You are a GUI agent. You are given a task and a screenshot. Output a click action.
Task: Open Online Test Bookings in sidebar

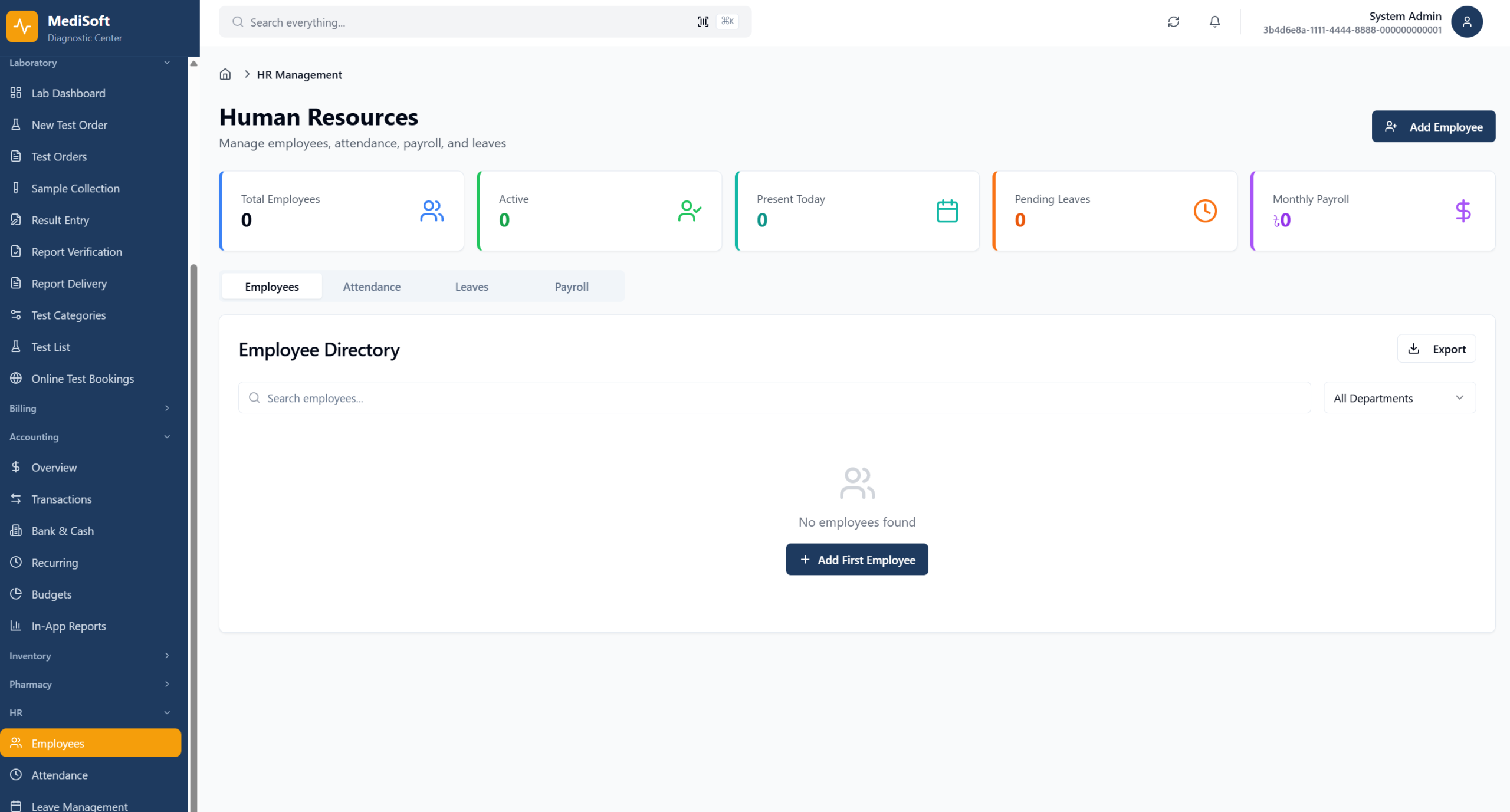click(83, 379)
